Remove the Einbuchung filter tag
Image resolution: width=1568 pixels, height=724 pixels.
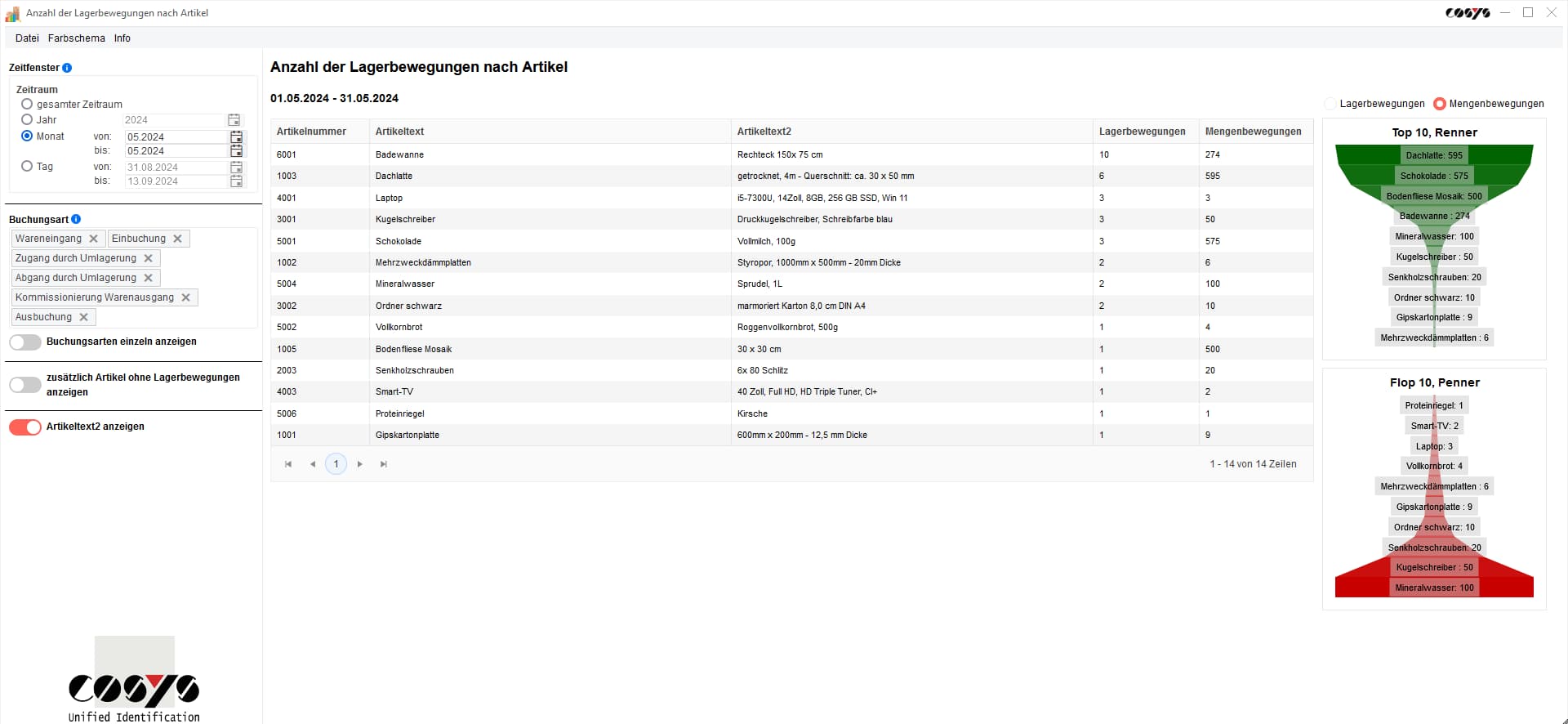coord(177,239)
